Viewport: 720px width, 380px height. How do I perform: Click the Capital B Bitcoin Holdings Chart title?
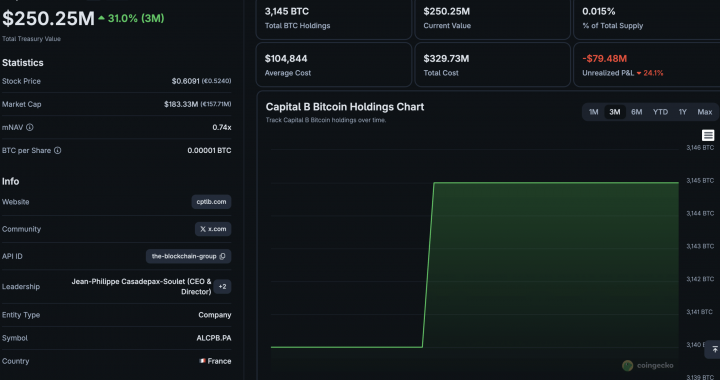[x=345, y=106]
